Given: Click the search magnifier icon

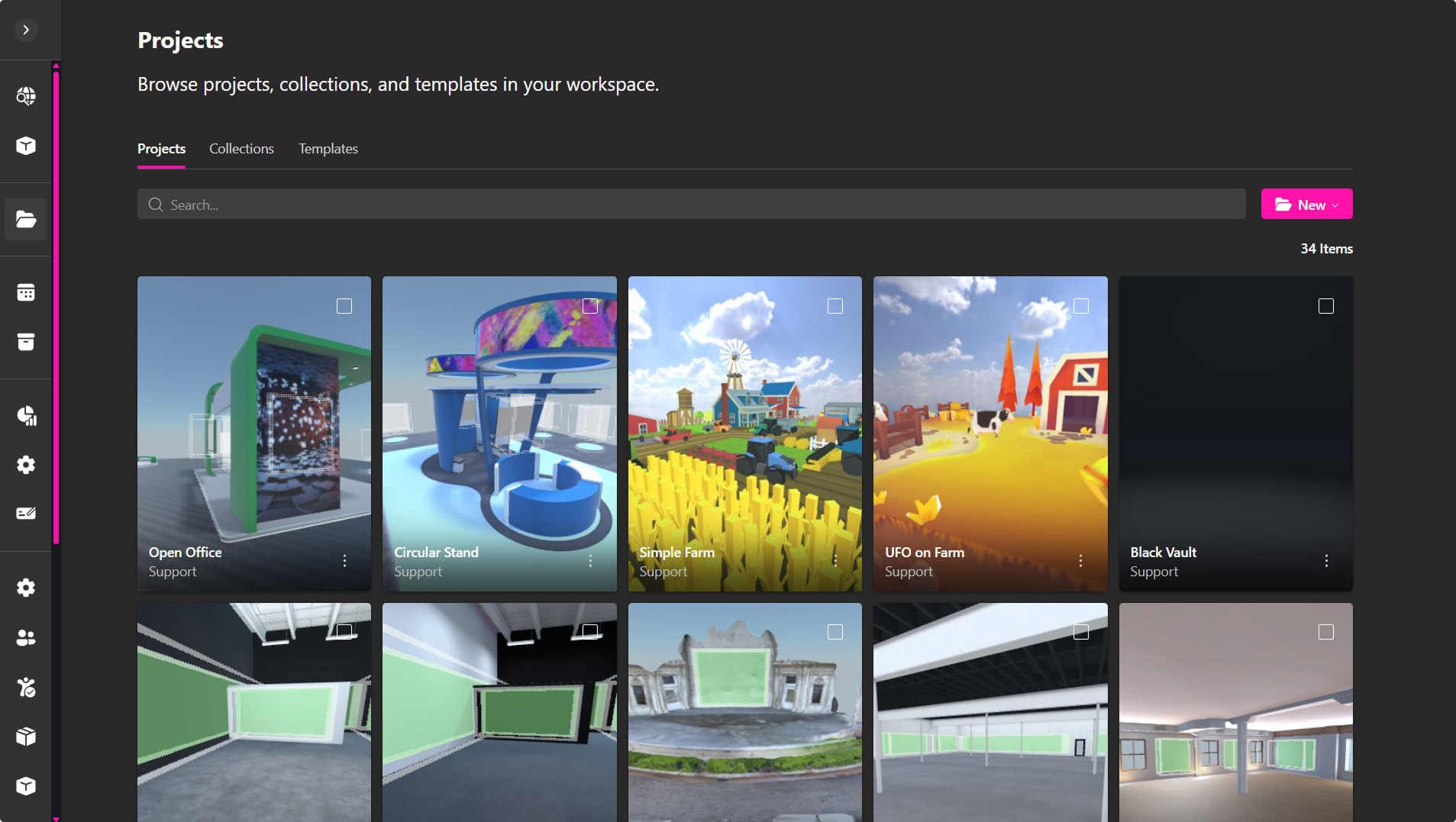Looking at the screenshot, I should pyautogui.click(x=156, y=205).
